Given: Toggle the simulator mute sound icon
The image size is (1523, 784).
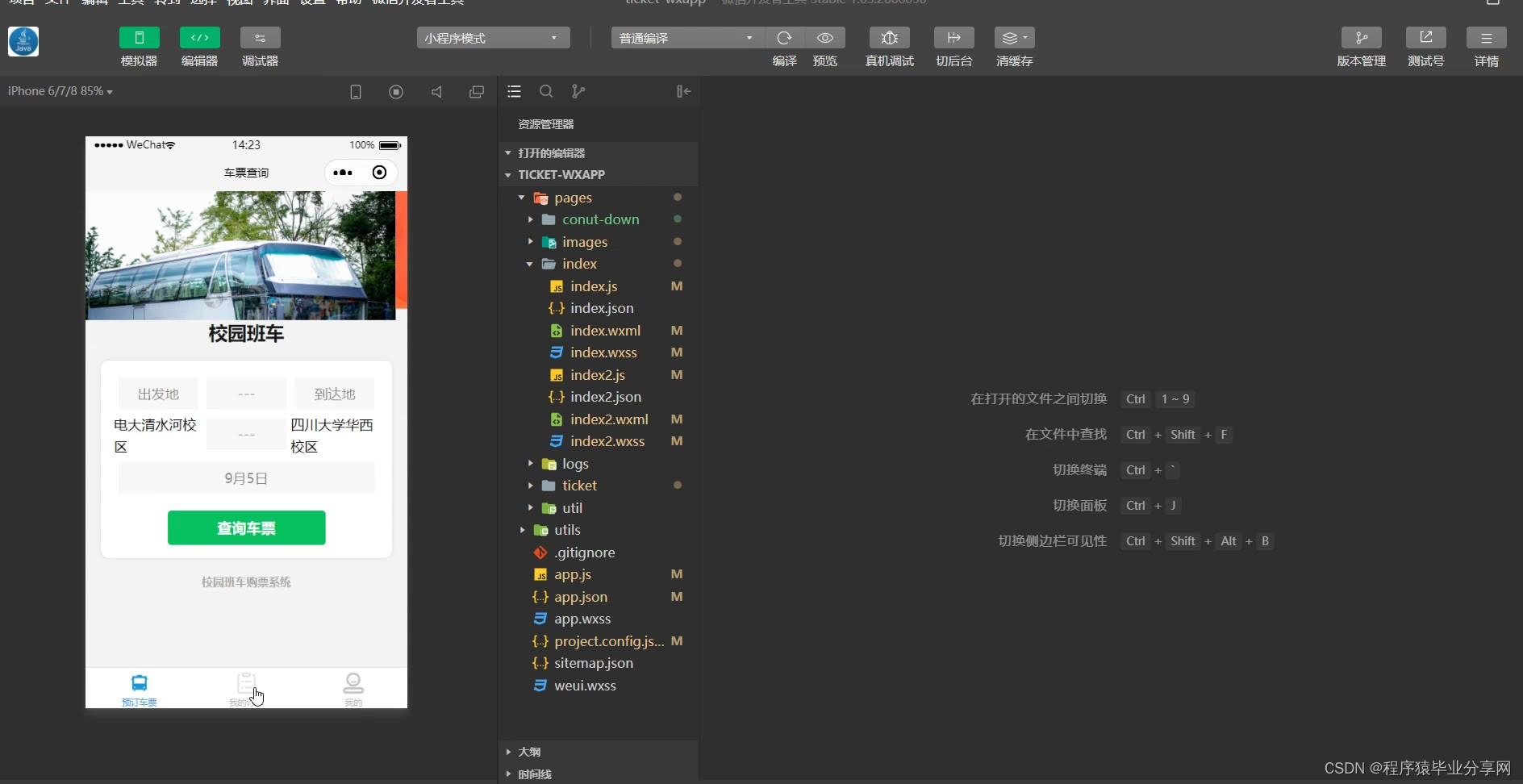Looking at the screenshot, I should [436, 92].
